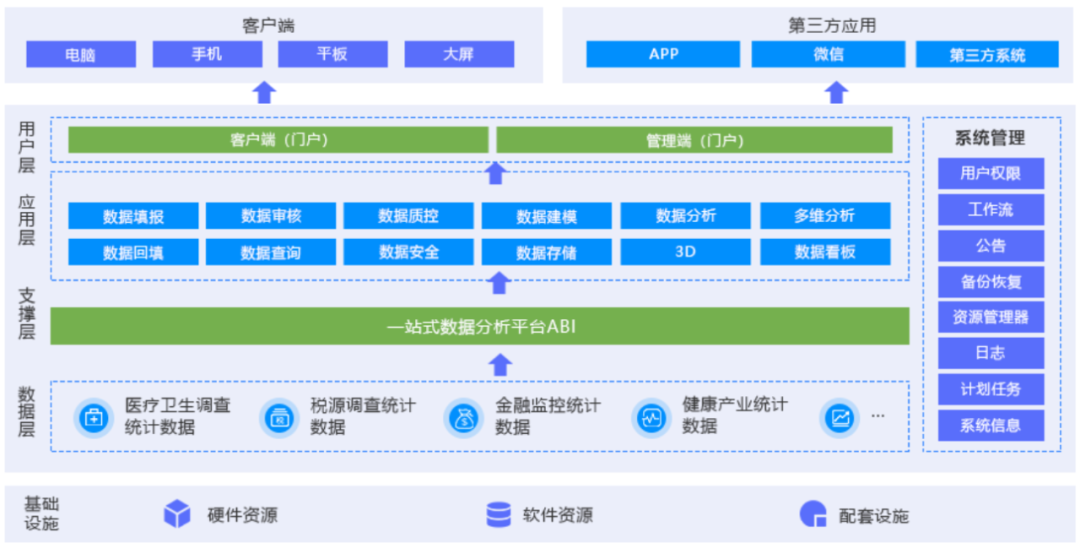Image resolution: width=1080 pixels, height=548 pixels.
Task: Click the tax source survey statistics icon
Action: [280, 417]
